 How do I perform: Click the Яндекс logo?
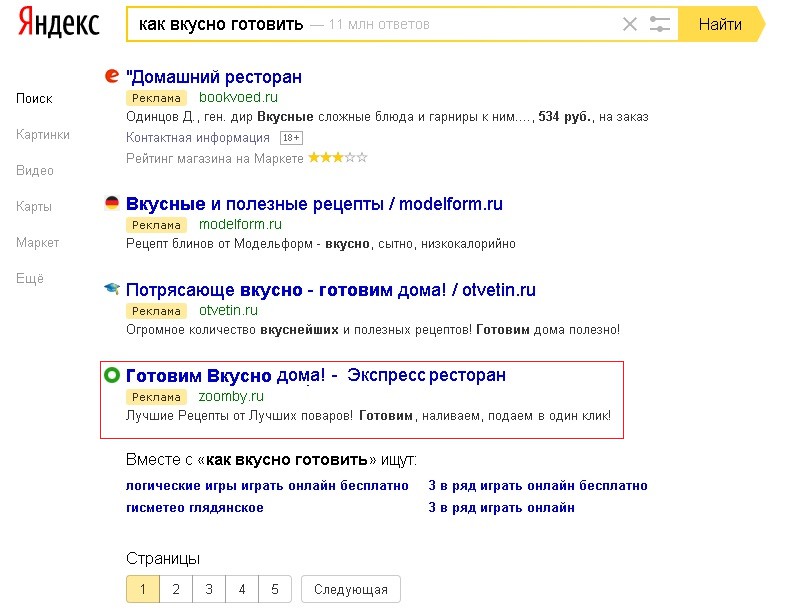58,23
